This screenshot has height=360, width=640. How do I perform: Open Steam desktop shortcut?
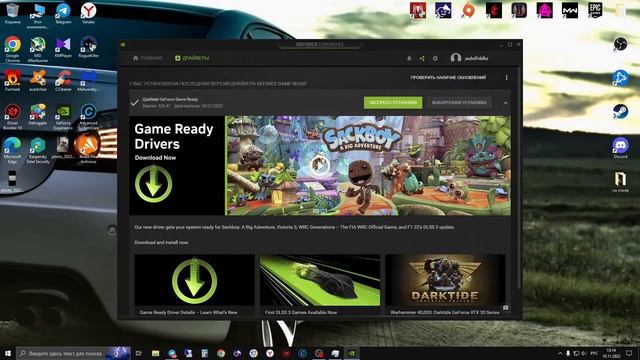[x=620, y=111]
